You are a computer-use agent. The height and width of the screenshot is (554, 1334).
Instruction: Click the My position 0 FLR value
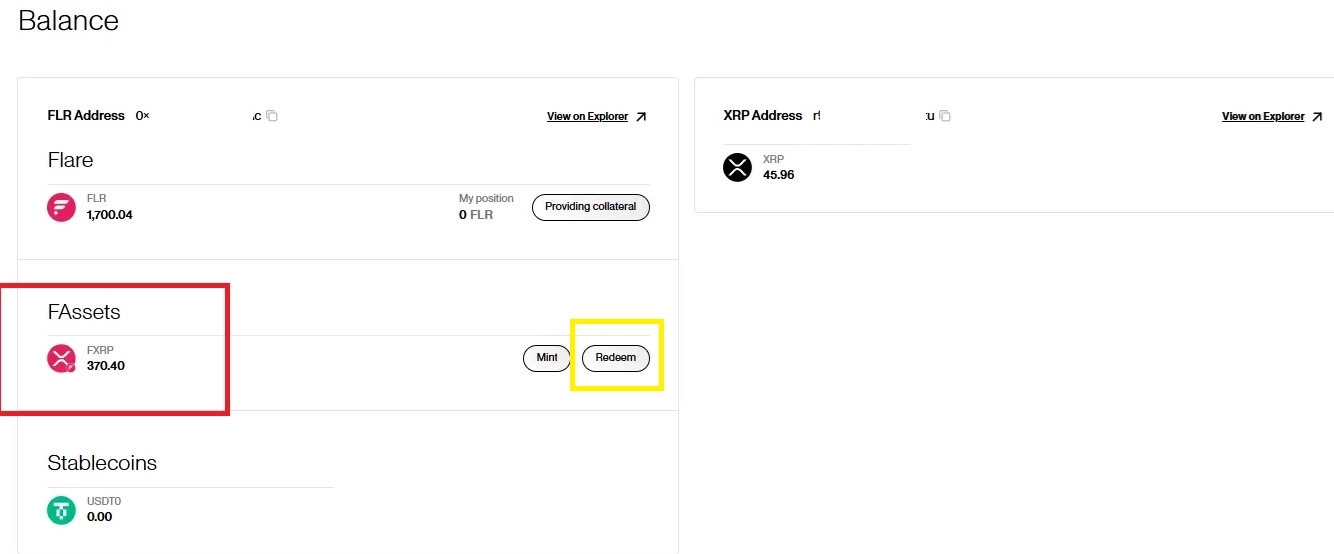pos(476,214)
